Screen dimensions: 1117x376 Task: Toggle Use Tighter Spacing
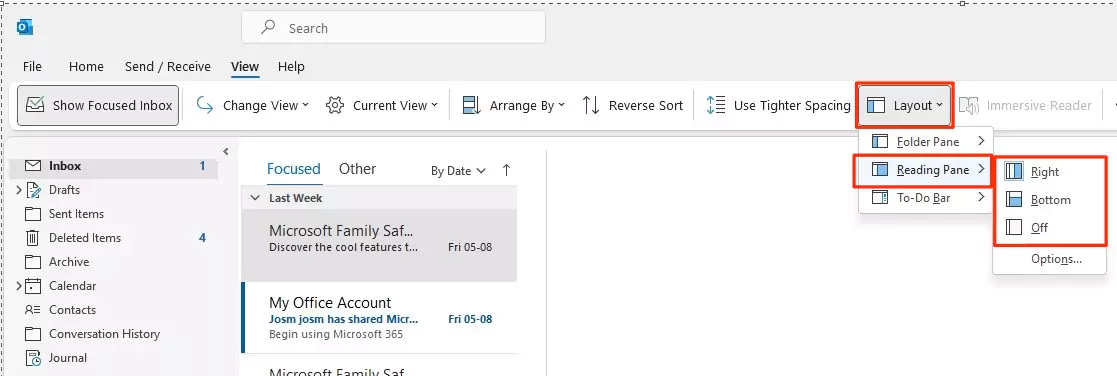click(778, 105)
